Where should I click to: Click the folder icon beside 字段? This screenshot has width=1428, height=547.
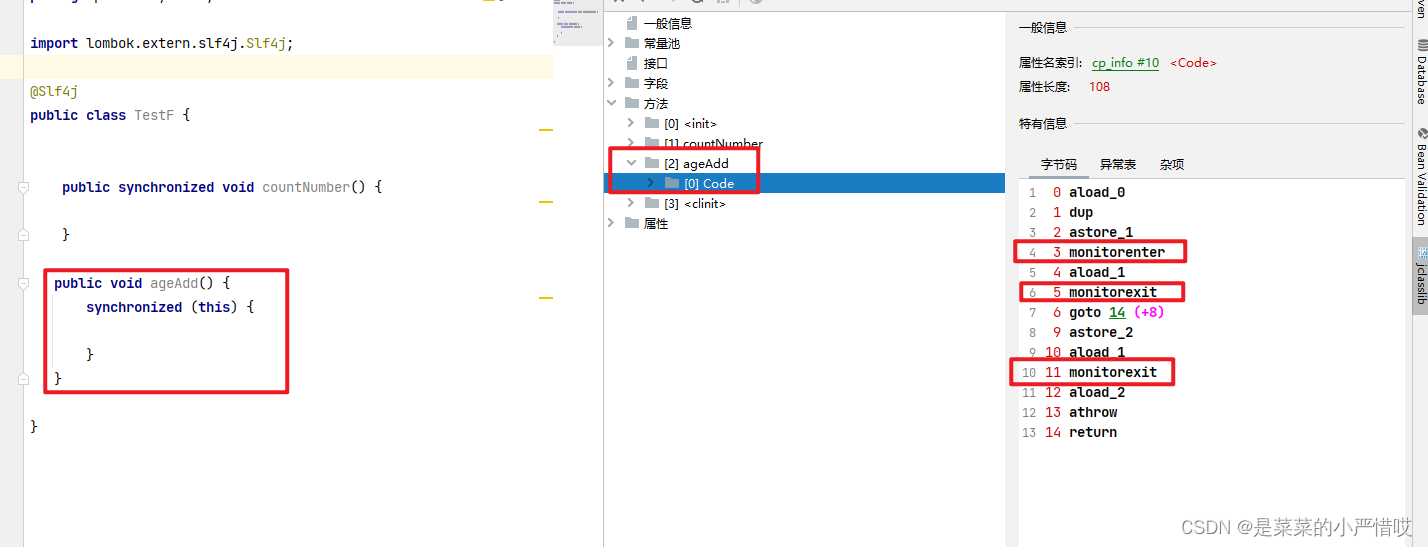point(631,83)
